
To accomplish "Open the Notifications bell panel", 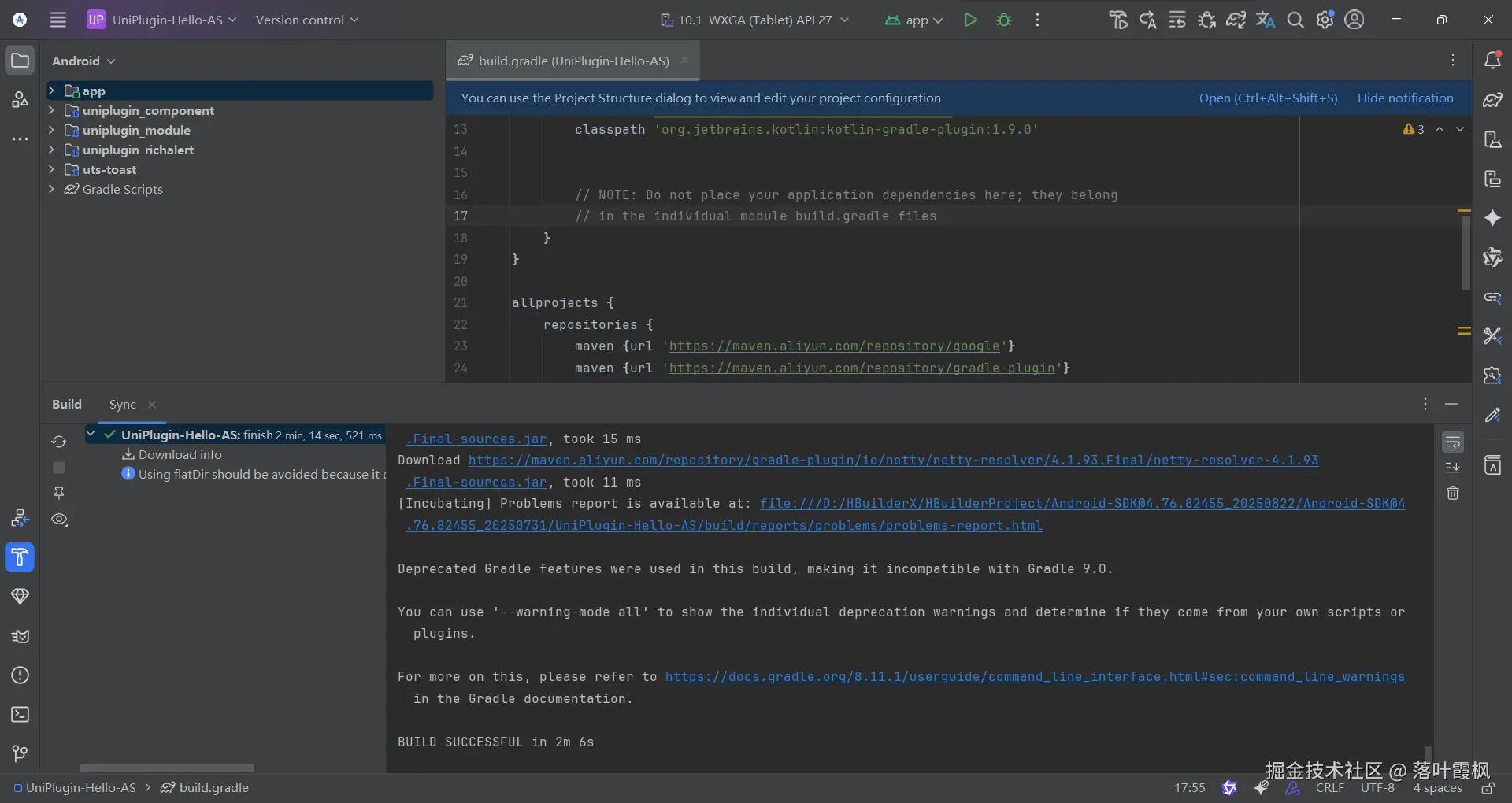I will (1492, 61).
